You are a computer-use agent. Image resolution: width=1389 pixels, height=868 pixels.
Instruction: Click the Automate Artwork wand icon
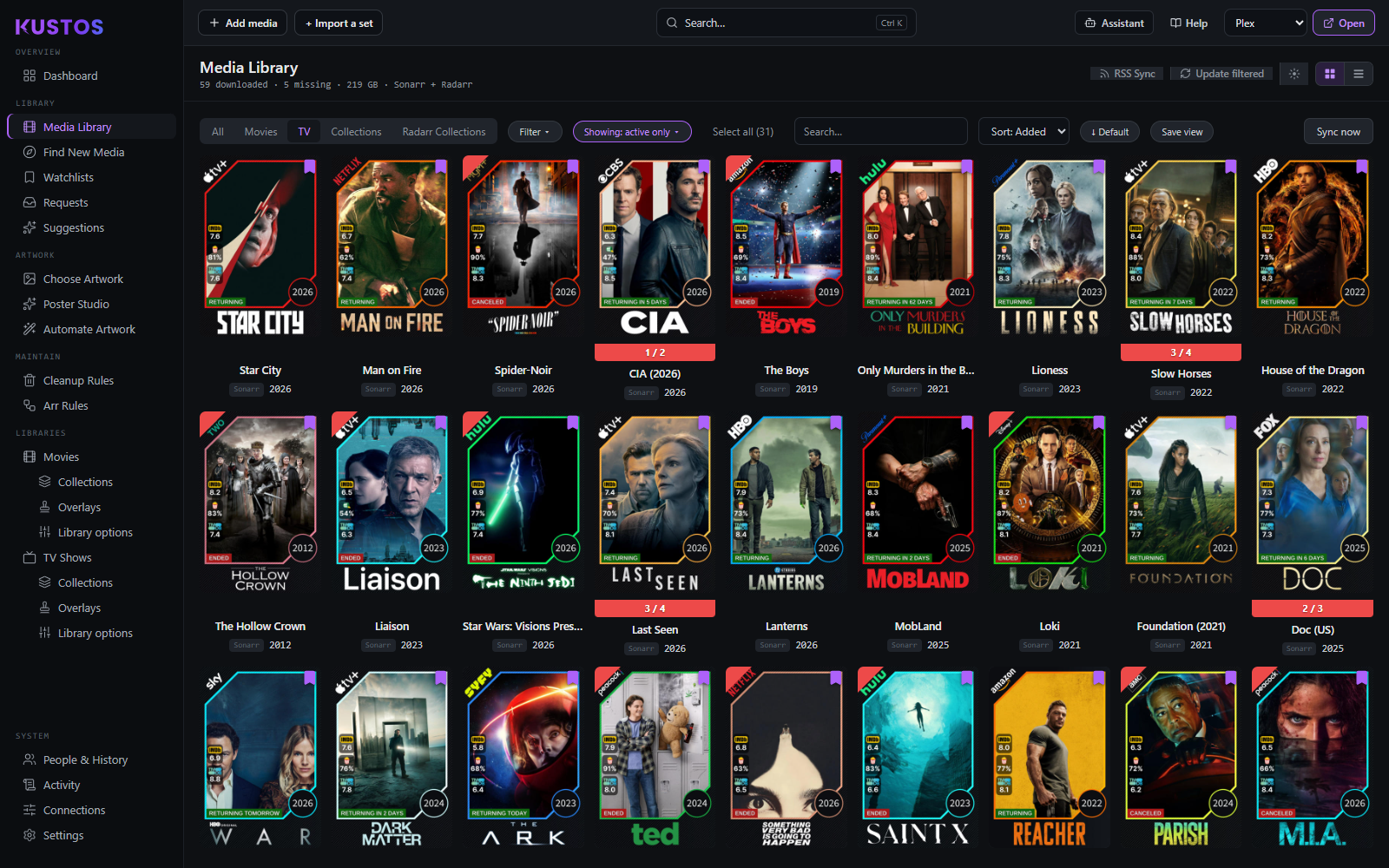(30, 329)
